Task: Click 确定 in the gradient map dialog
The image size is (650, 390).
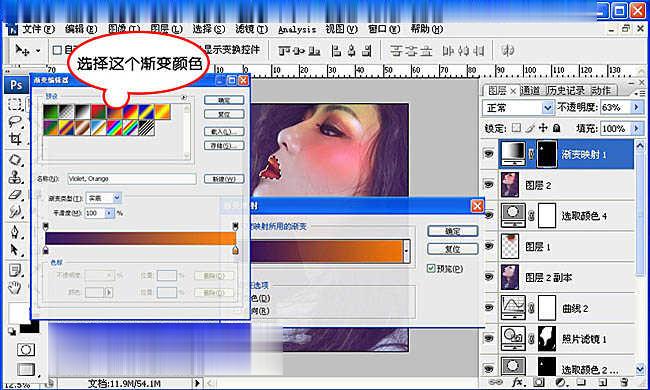Action: point(452,231)
